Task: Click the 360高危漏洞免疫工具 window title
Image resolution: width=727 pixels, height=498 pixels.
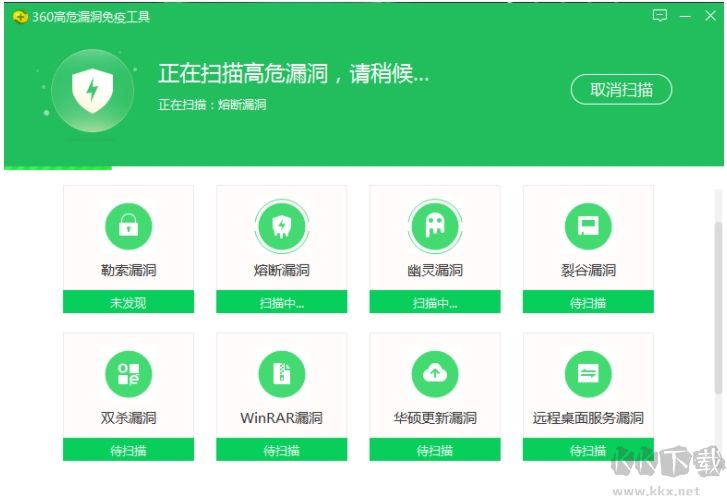Action: pyautogui.click(x=91, y=17)
